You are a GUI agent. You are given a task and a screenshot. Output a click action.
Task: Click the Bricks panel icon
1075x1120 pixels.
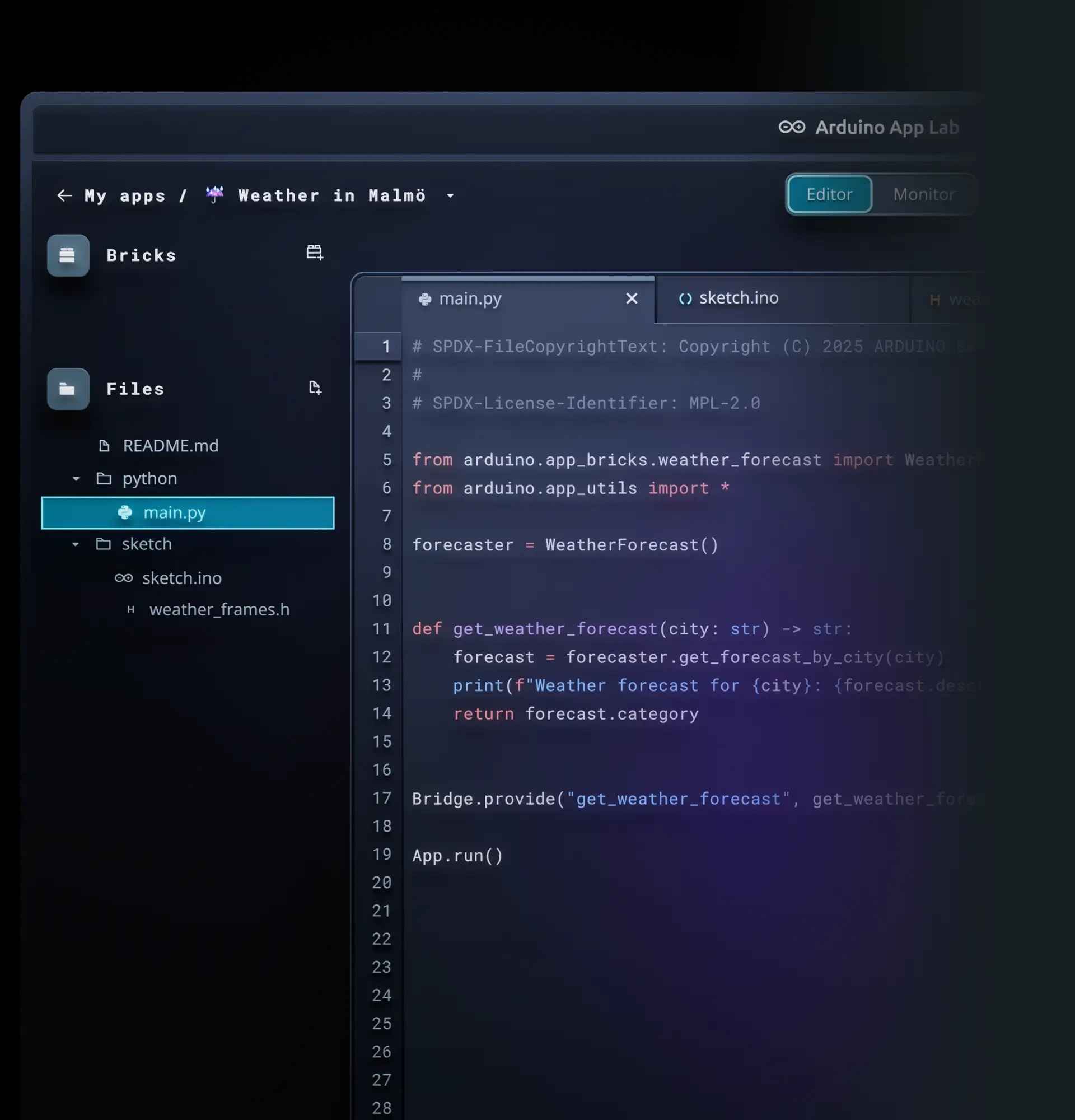[x=67, y=255]
